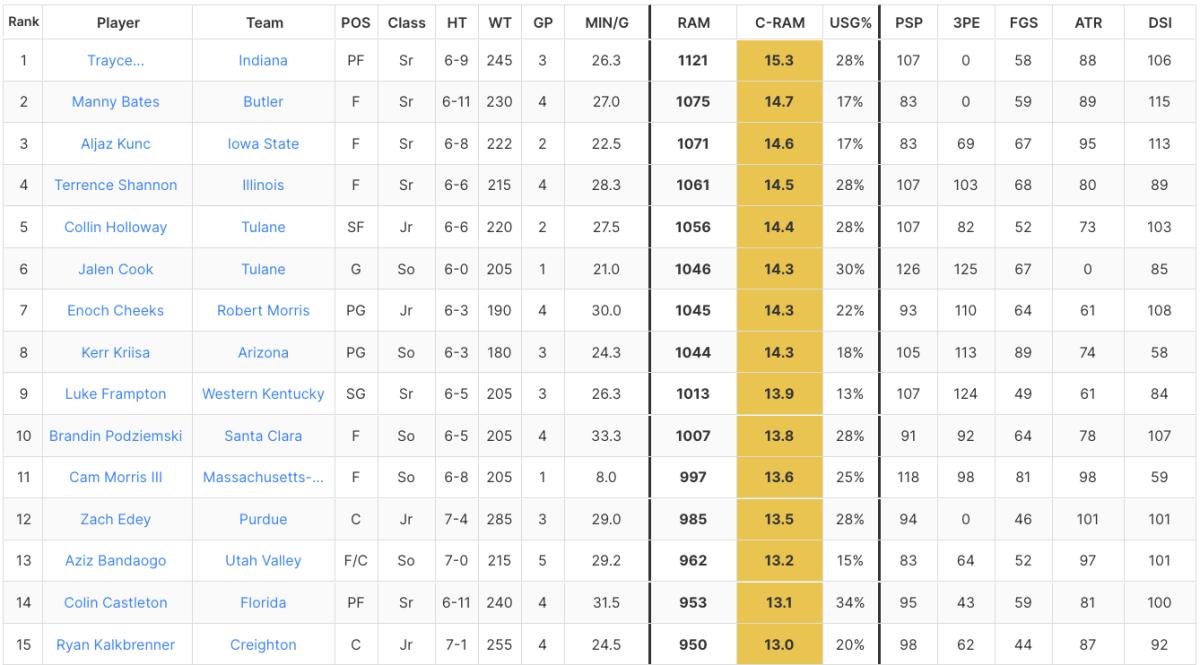The image size is (1200, 665).
Task: Sort players by the DSI header
Action: pos(1160,23)
